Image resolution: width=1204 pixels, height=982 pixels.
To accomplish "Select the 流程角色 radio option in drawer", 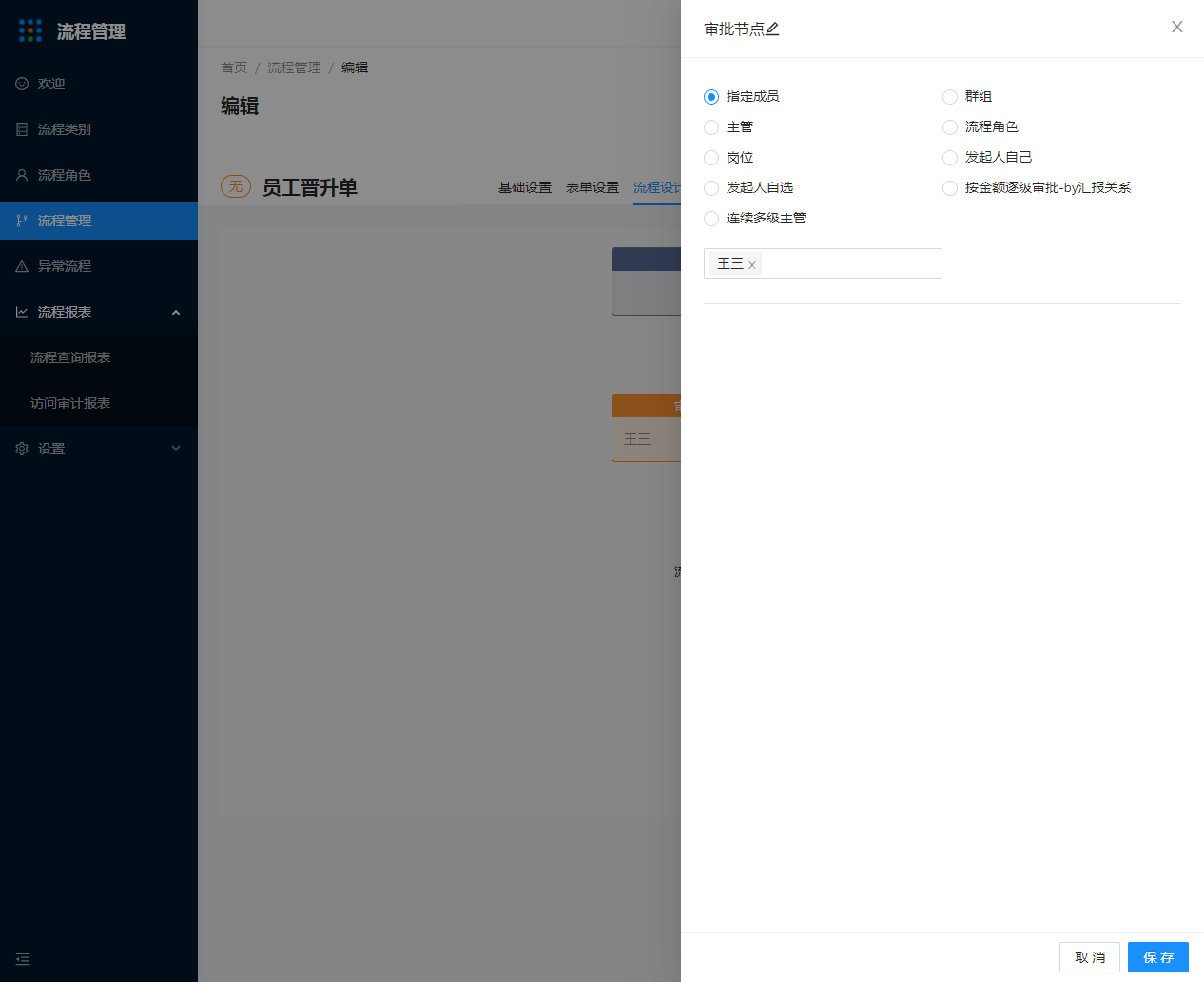I will pyautogui.click(x=950, y=127).
